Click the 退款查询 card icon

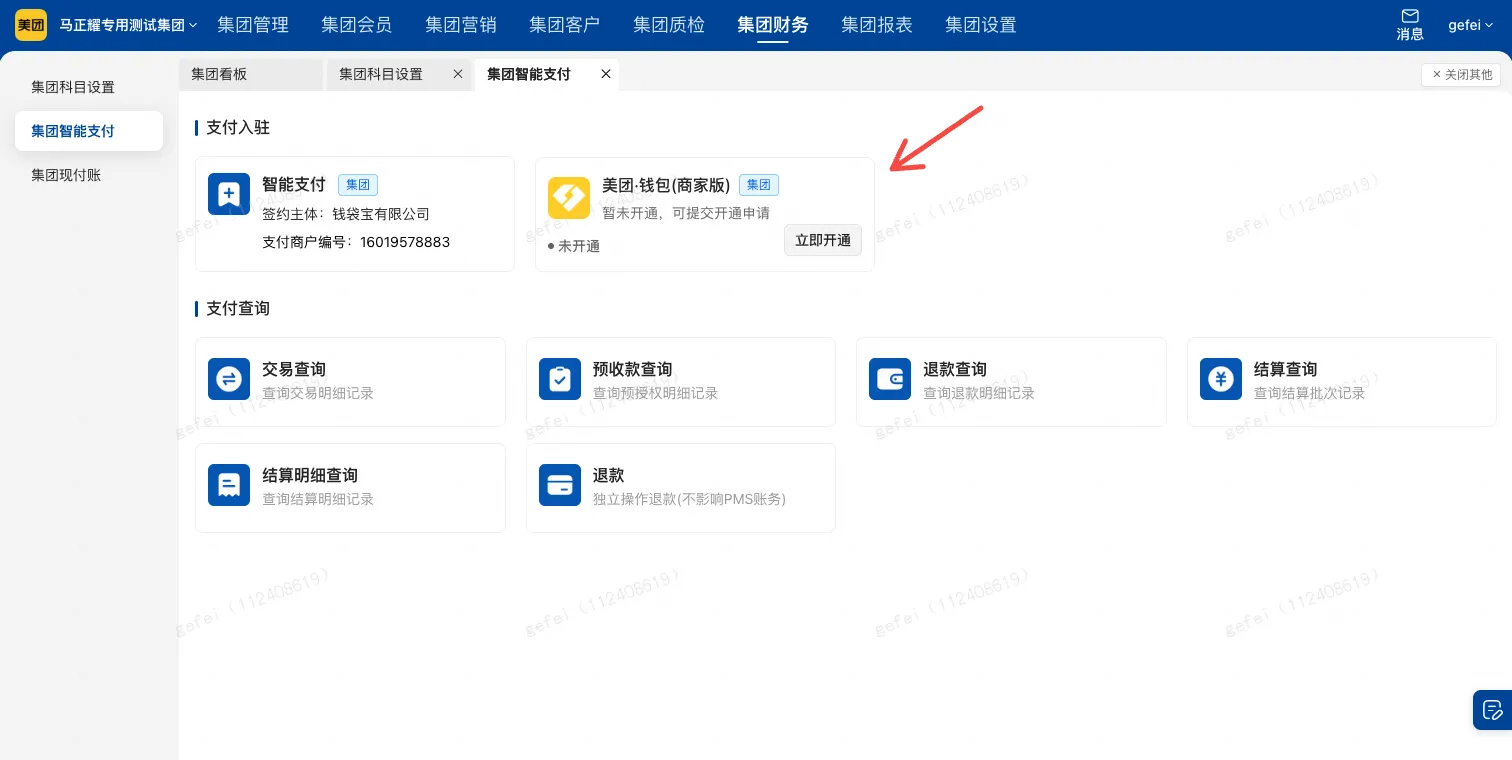click(x=890, y=379)
